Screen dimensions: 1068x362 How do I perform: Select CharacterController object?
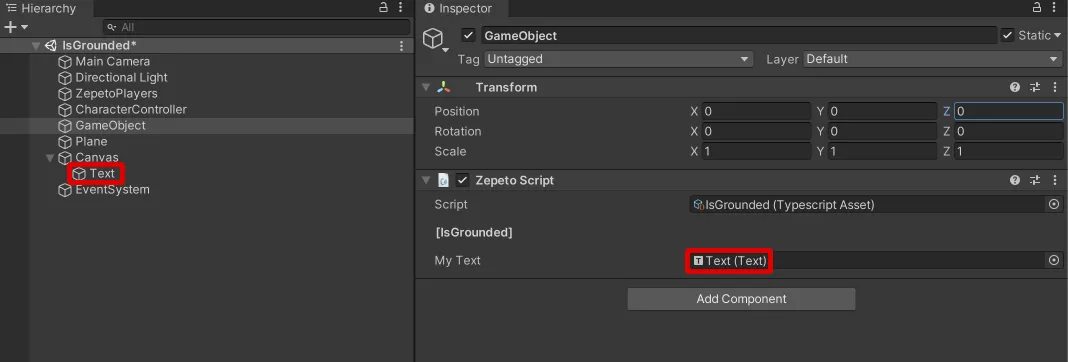pos(131,109)
